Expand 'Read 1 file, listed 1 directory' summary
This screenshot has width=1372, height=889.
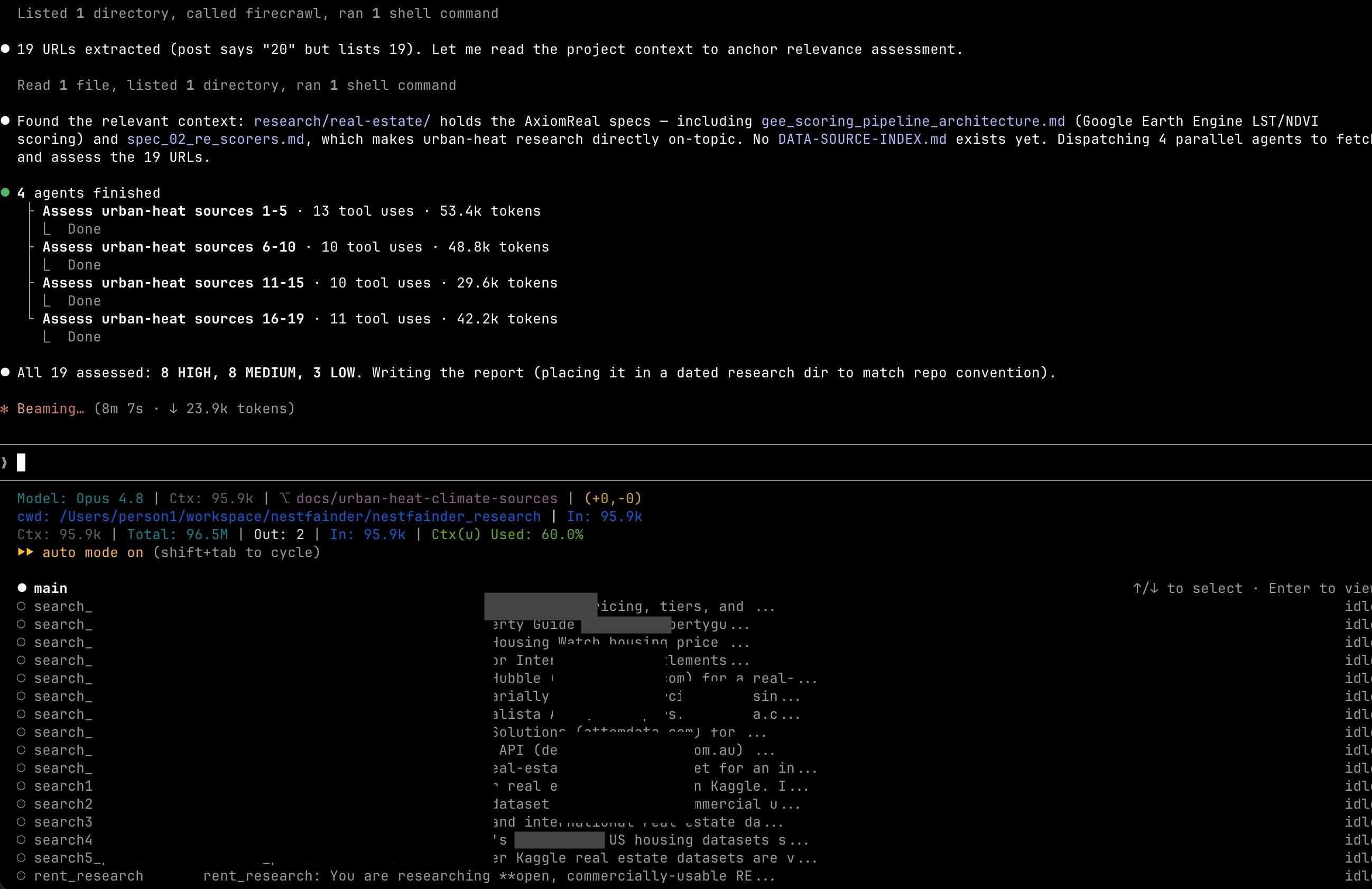coord(236,85)
